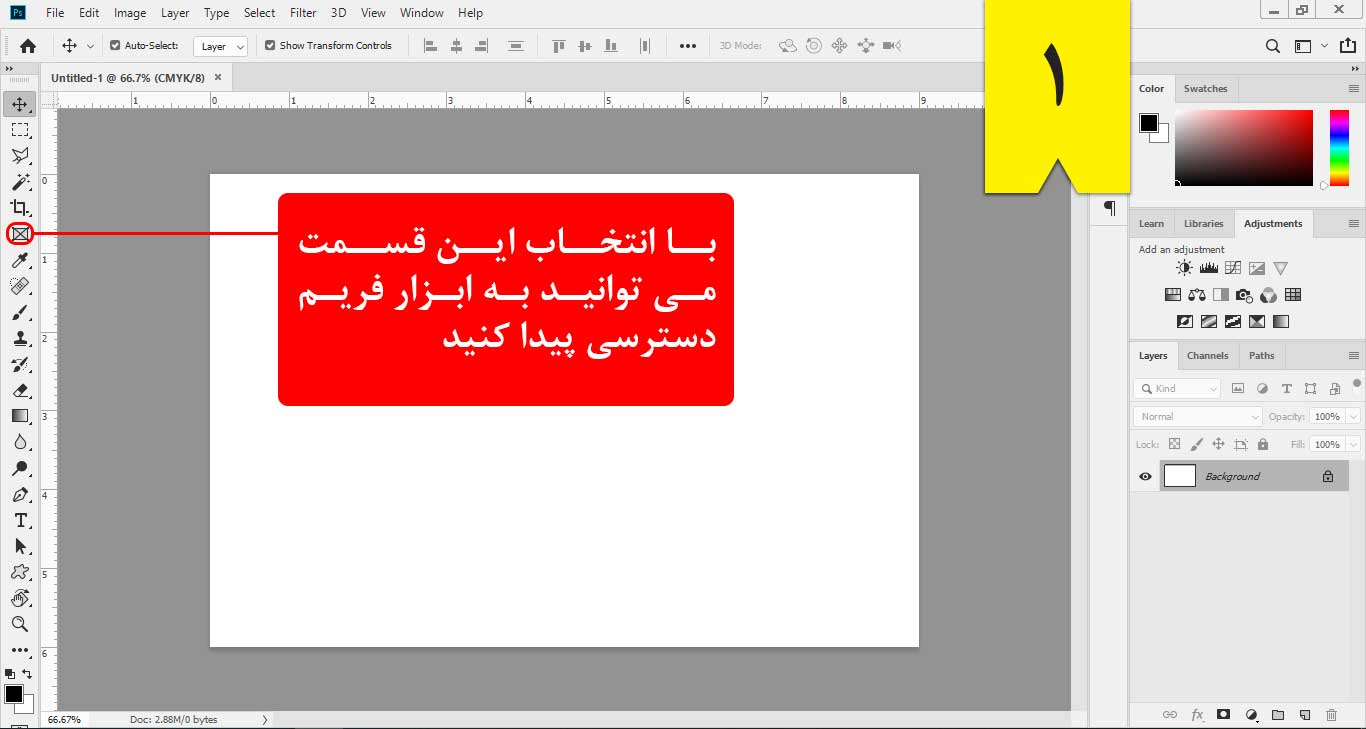Swap foreground and background colors
Screen dimensions: 1366x729
click(x=27, y=674)
